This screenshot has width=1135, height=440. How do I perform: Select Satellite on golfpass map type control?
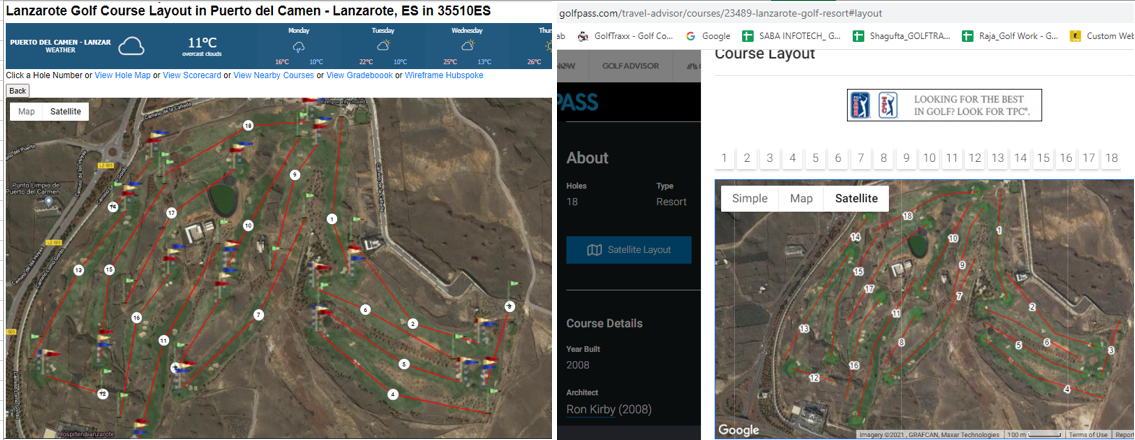[x=856, y=198]
